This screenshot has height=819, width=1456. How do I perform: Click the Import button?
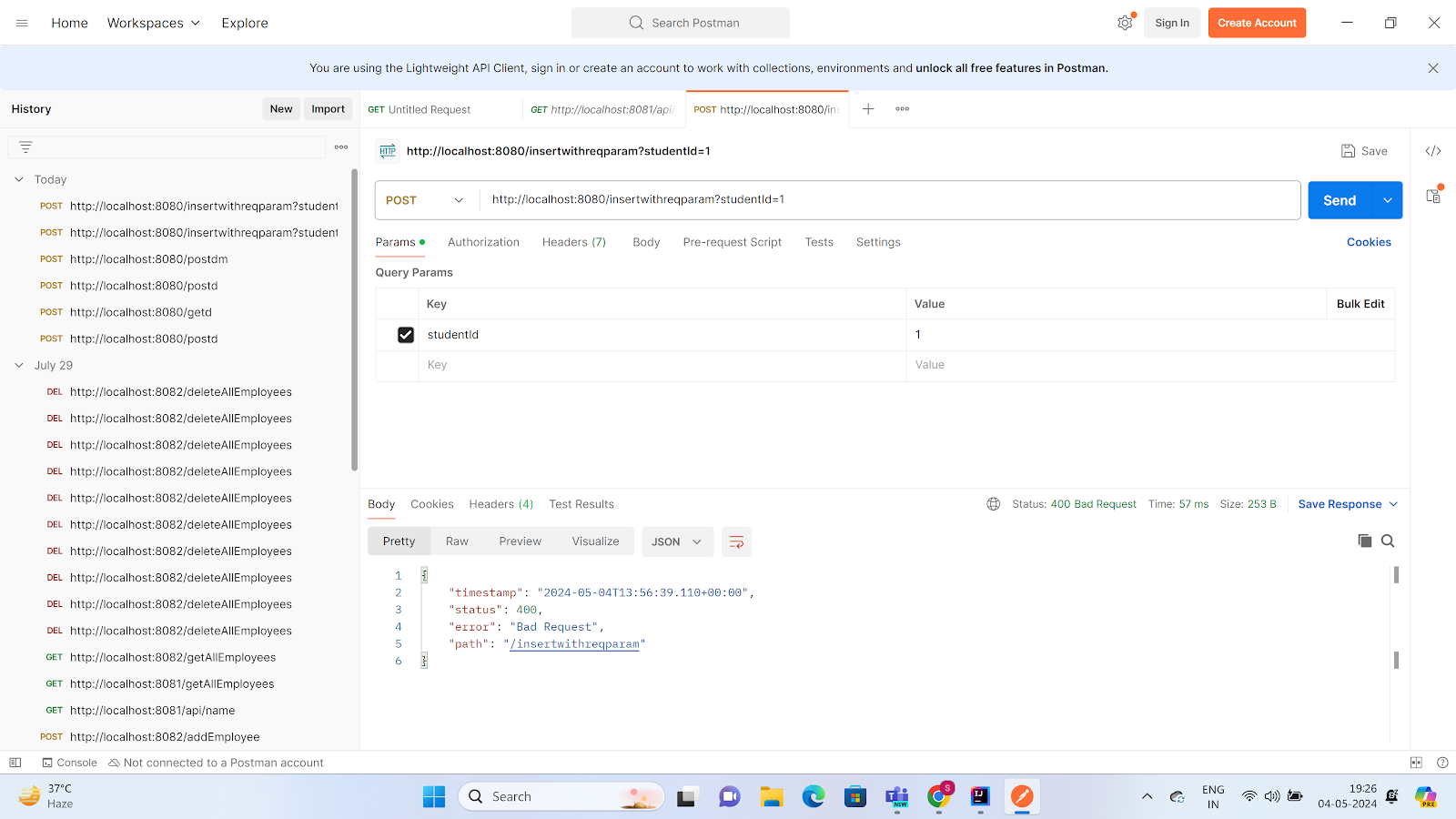(x=328, y=109)
